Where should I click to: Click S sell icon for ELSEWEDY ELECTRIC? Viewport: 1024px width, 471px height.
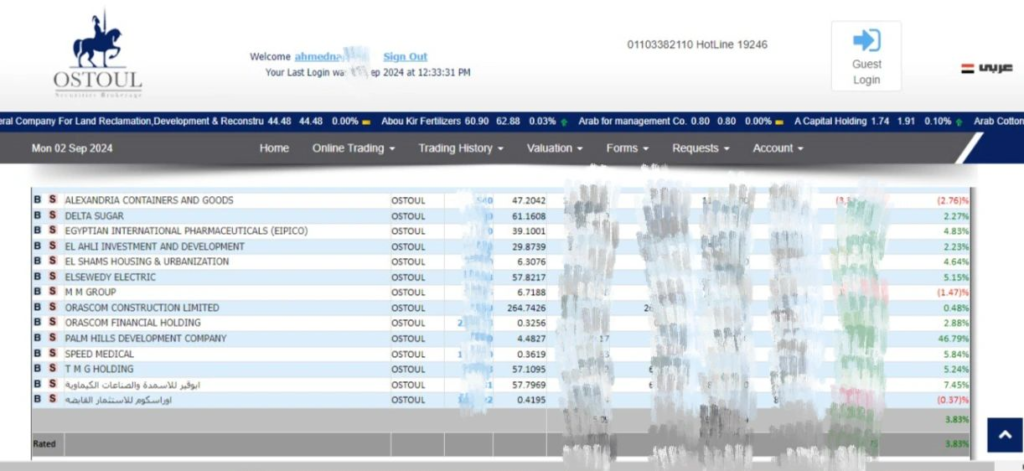[x=52, y=277]
